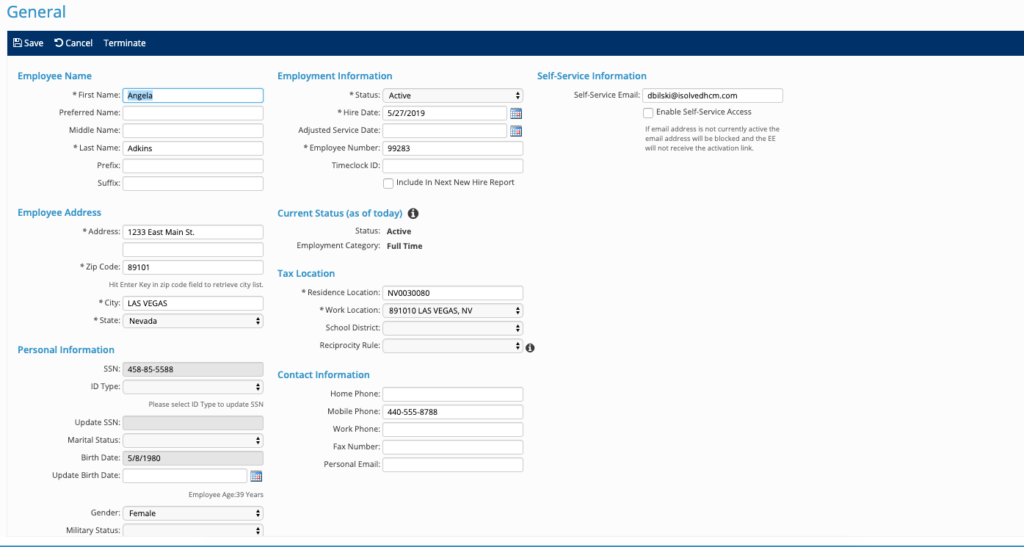The height and width of the screenshot is (547, 1024).
Task: Open the Gender dropdown showing Female
Action: [x=193, y=513]
